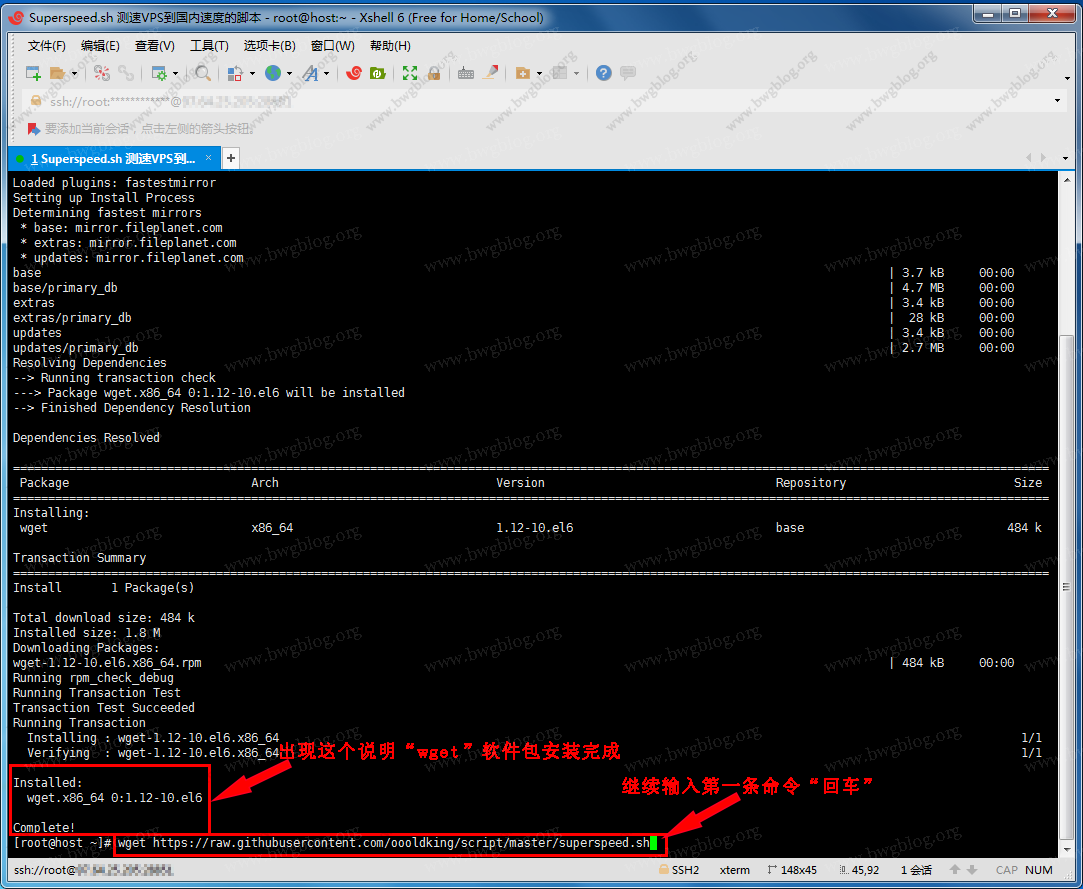Image resolution: width=1083 pixels, height=889 pixels.
Task: Click the SSH2 status bar indicator
Action: click(x=679, y=870)
